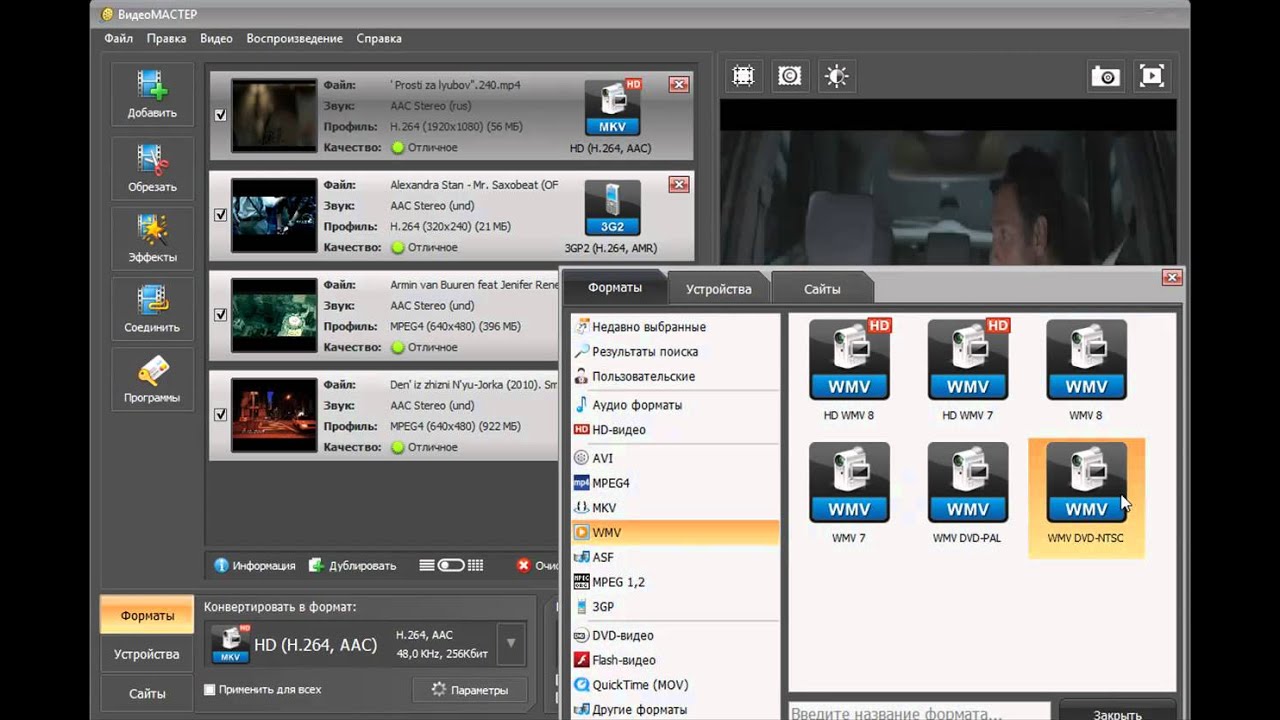Viewport: 1280px width, 720px height.
Task: Click the Добавить (add video) icon
Action: coord(152,93)
